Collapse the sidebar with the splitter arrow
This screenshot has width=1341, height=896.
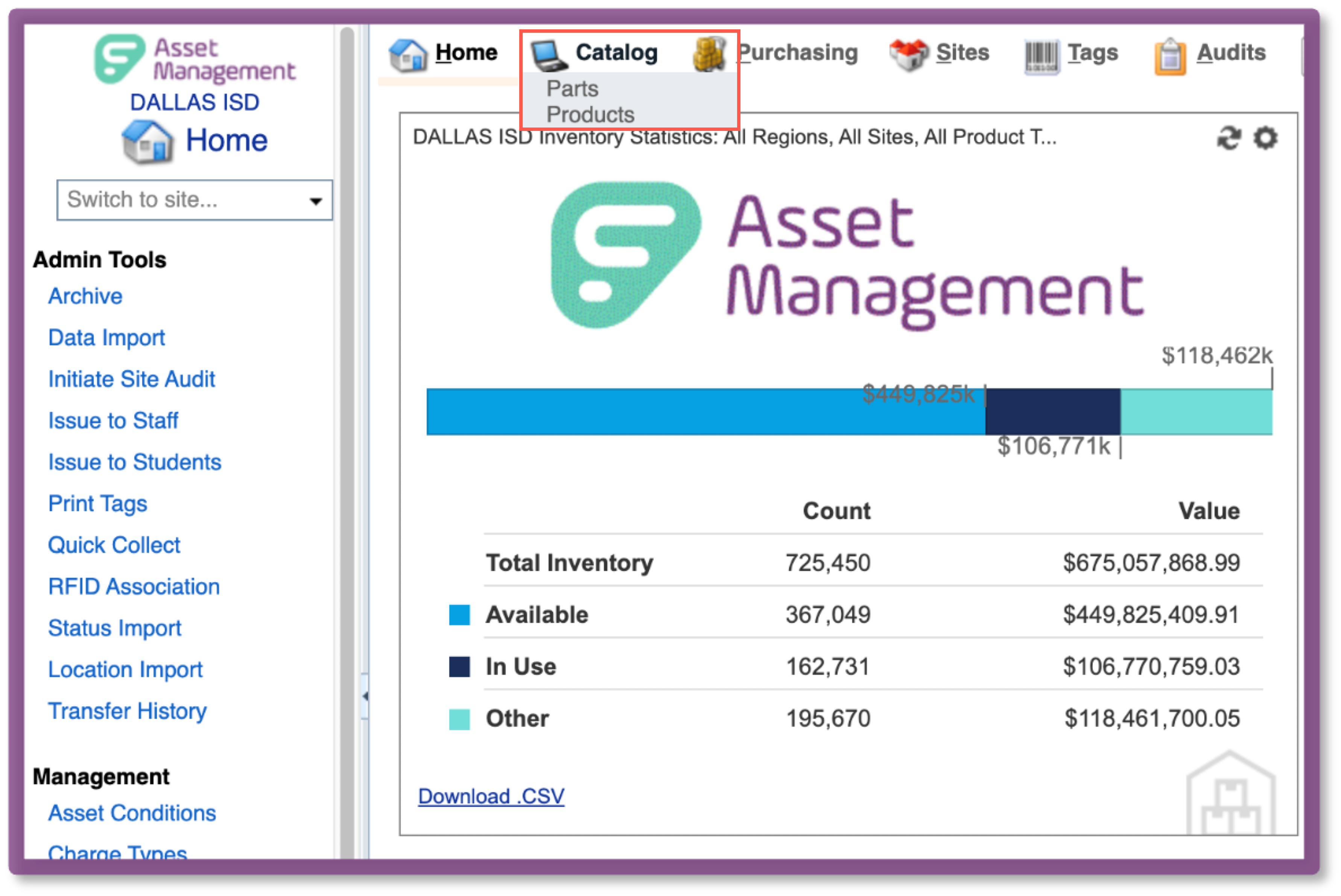click(x=365, y=696)
